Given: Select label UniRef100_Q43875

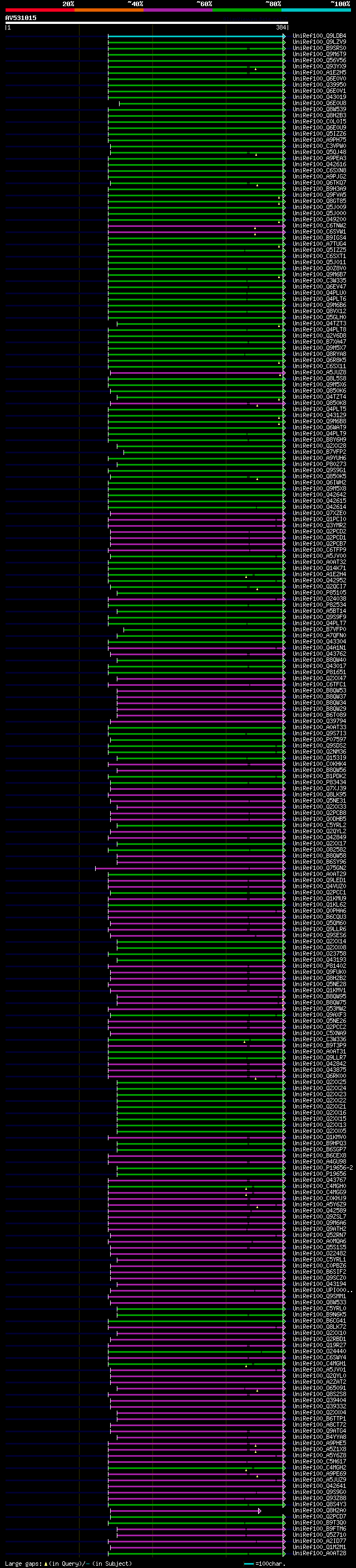Looking at the screenshot, I should point(319,1070).
